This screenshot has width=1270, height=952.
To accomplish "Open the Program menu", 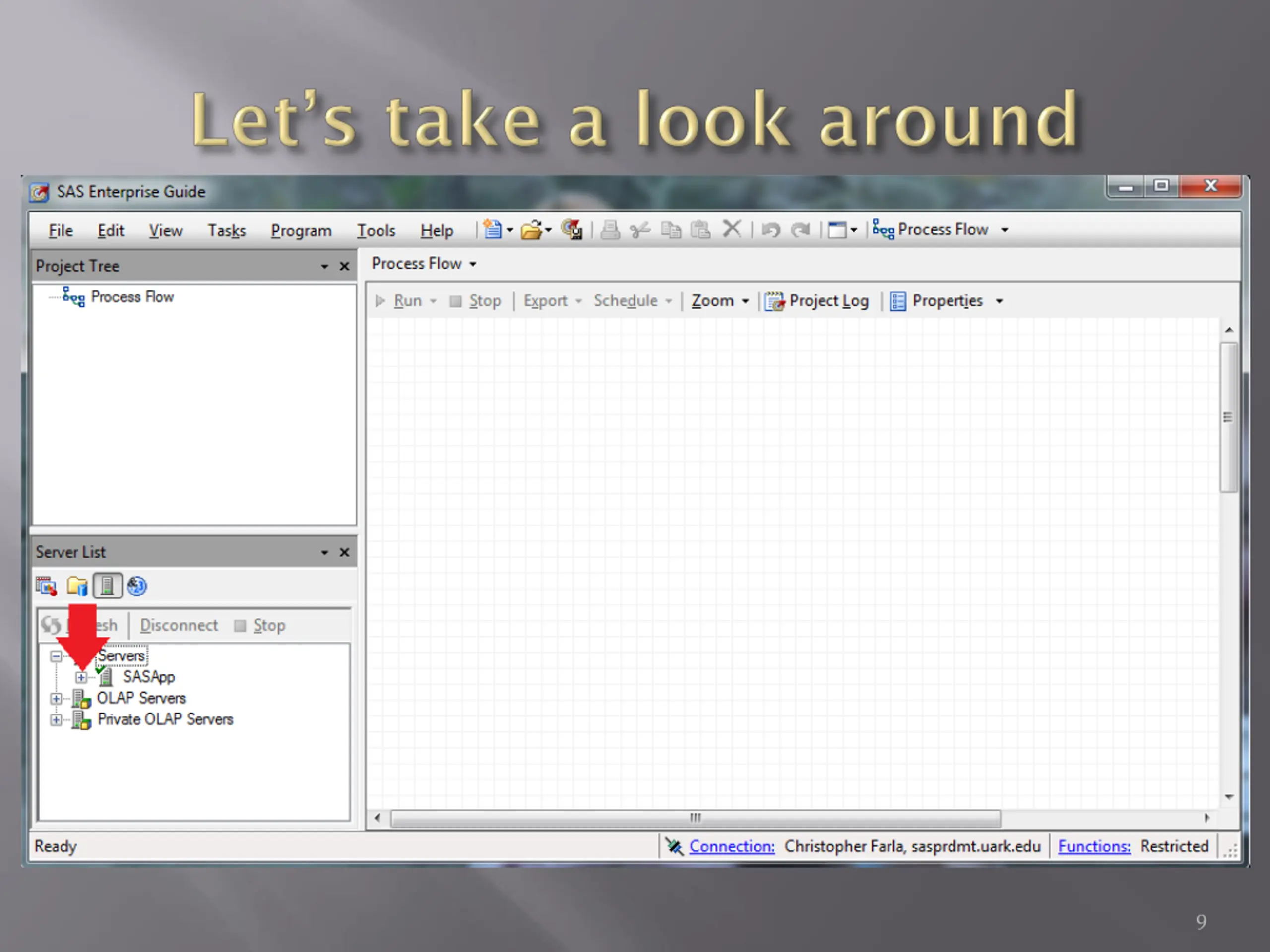I will point(302,230).
